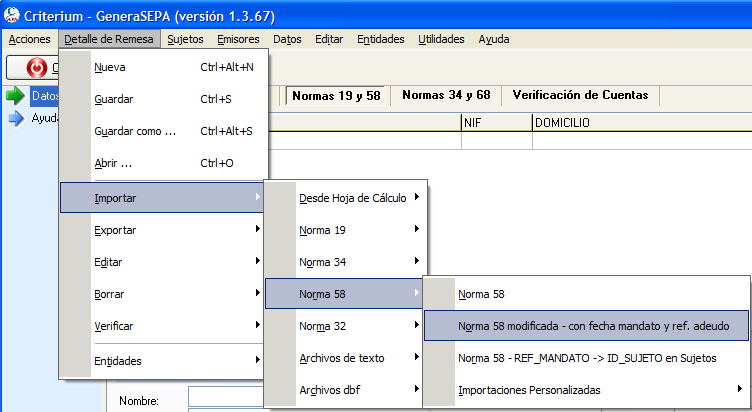The width and height of the screenshot is (752, 412).
Task: Expand Importaciones Personalizadas submenu
Action: point(587,390)
